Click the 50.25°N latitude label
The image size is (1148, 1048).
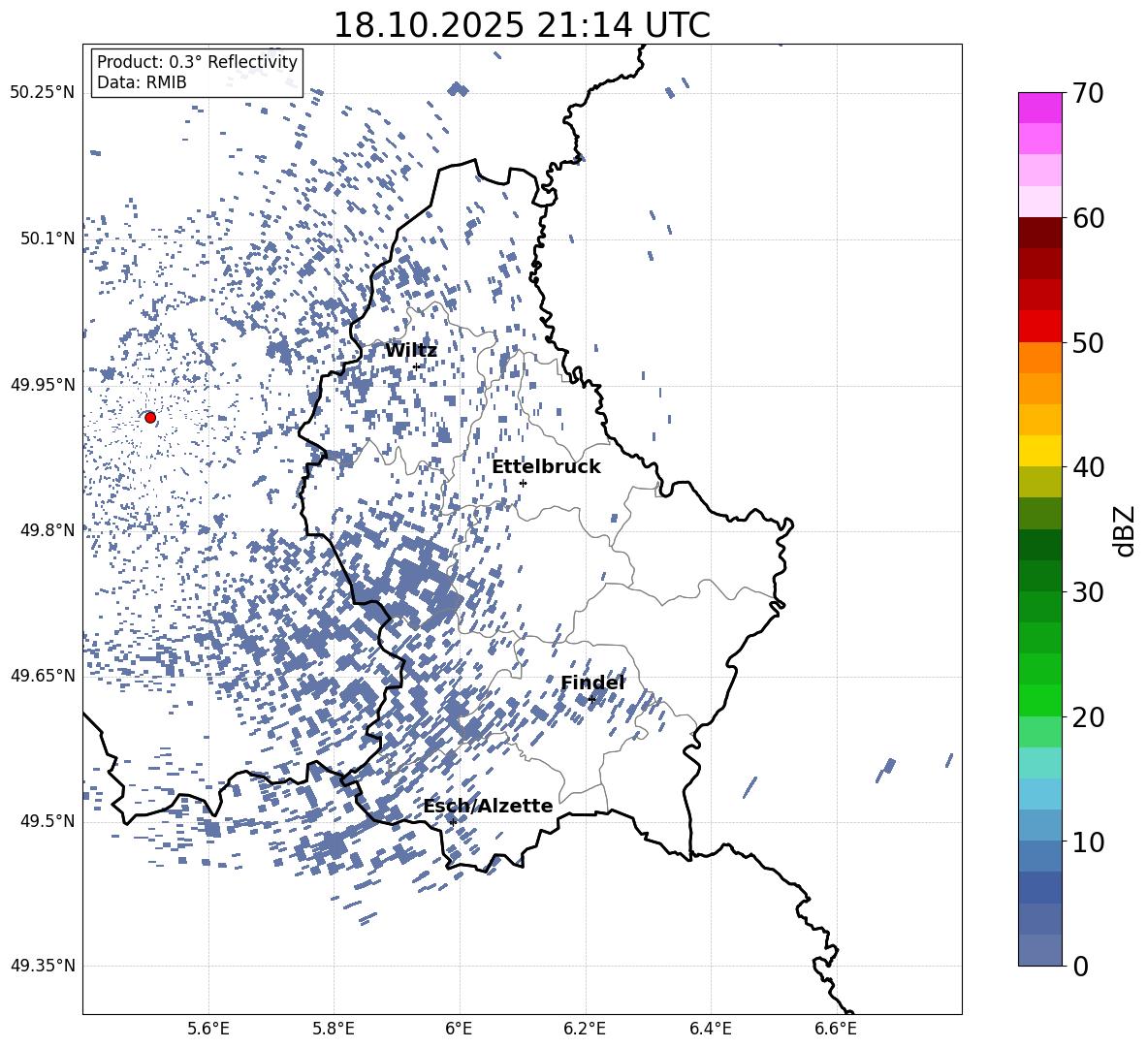coord(43,93)
